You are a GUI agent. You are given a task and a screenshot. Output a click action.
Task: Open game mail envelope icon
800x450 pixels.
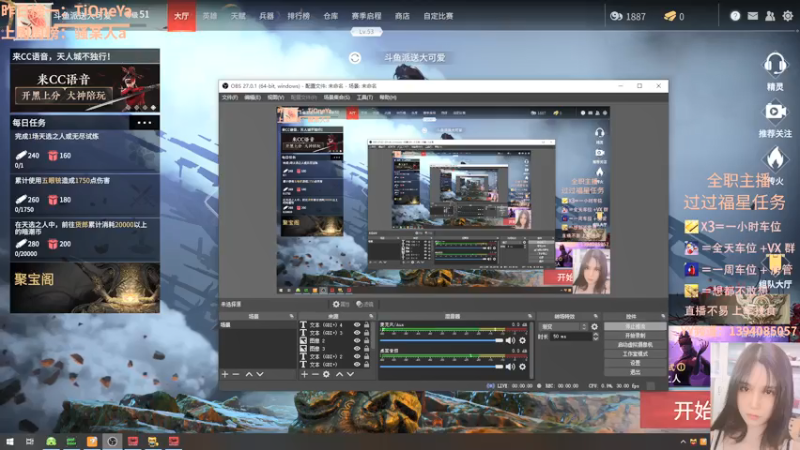click(753, 16)
